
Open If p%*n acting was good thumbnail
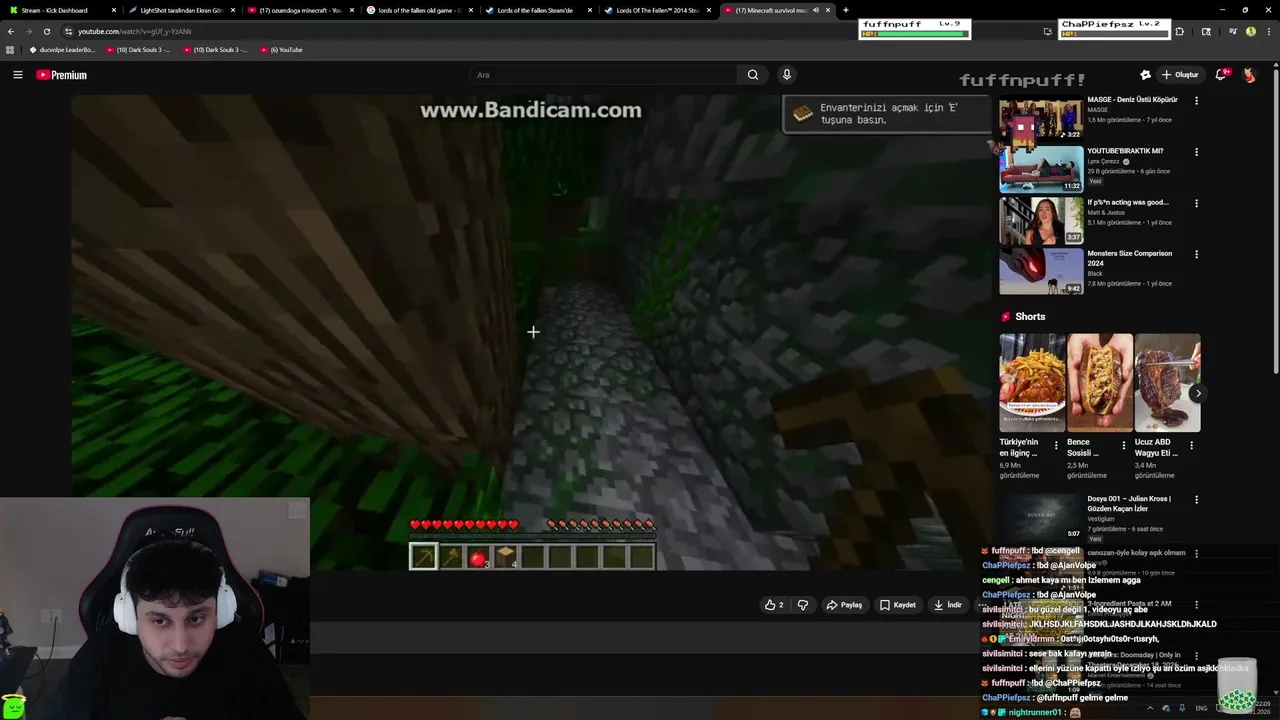1041,220
